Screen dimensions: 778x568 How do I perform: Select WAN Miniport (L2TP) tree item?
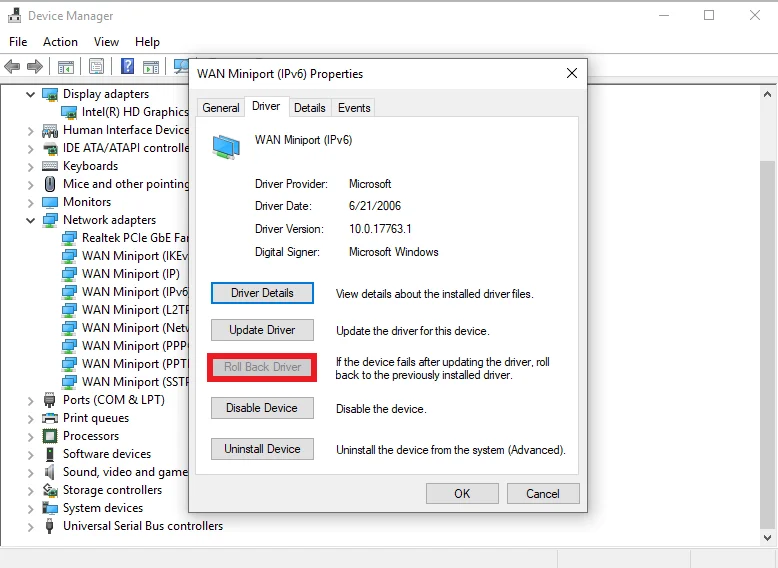click(125, 310)
